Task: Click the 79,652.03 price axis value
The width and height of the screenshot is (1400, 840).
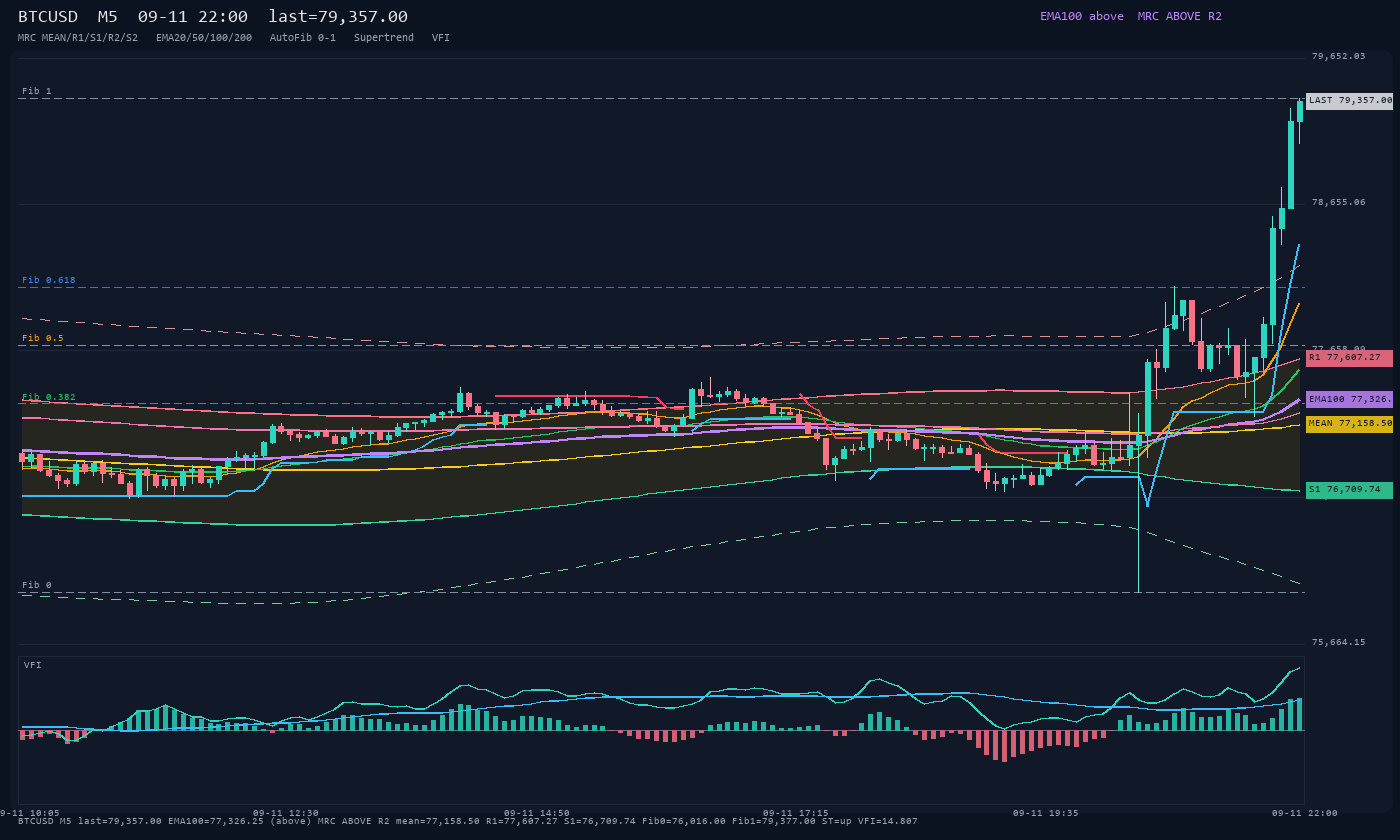Action: click(1338, 56)
